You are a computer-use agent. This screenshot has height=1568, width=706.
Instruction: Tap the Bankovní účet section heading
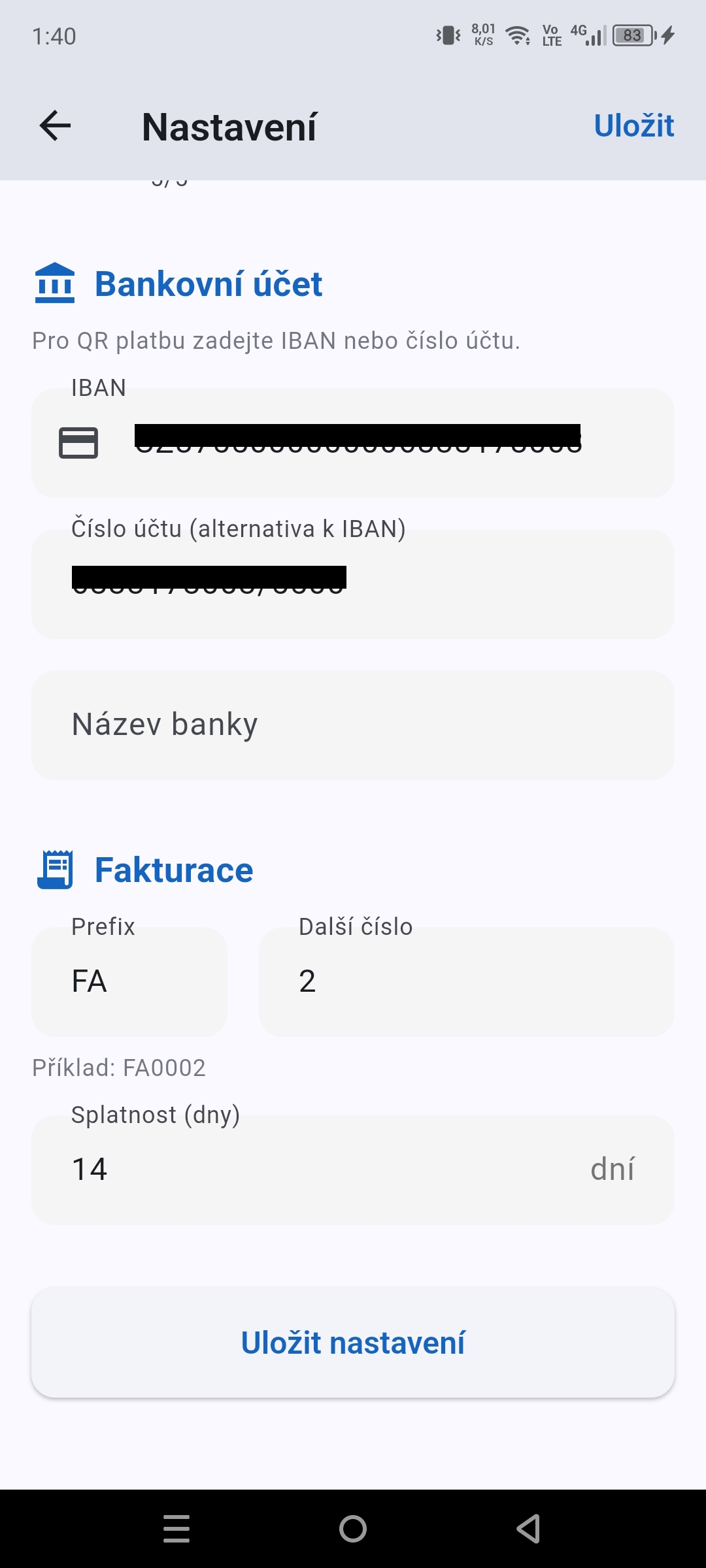[x=208, y=284]
